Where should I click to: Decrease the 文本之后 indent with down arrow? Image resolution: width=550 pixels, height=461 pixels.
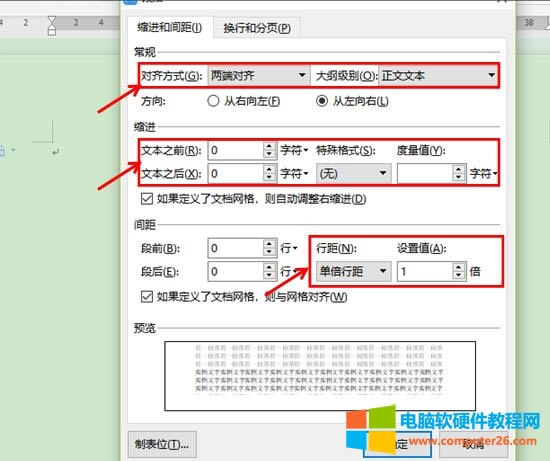[x=269, y=178]
